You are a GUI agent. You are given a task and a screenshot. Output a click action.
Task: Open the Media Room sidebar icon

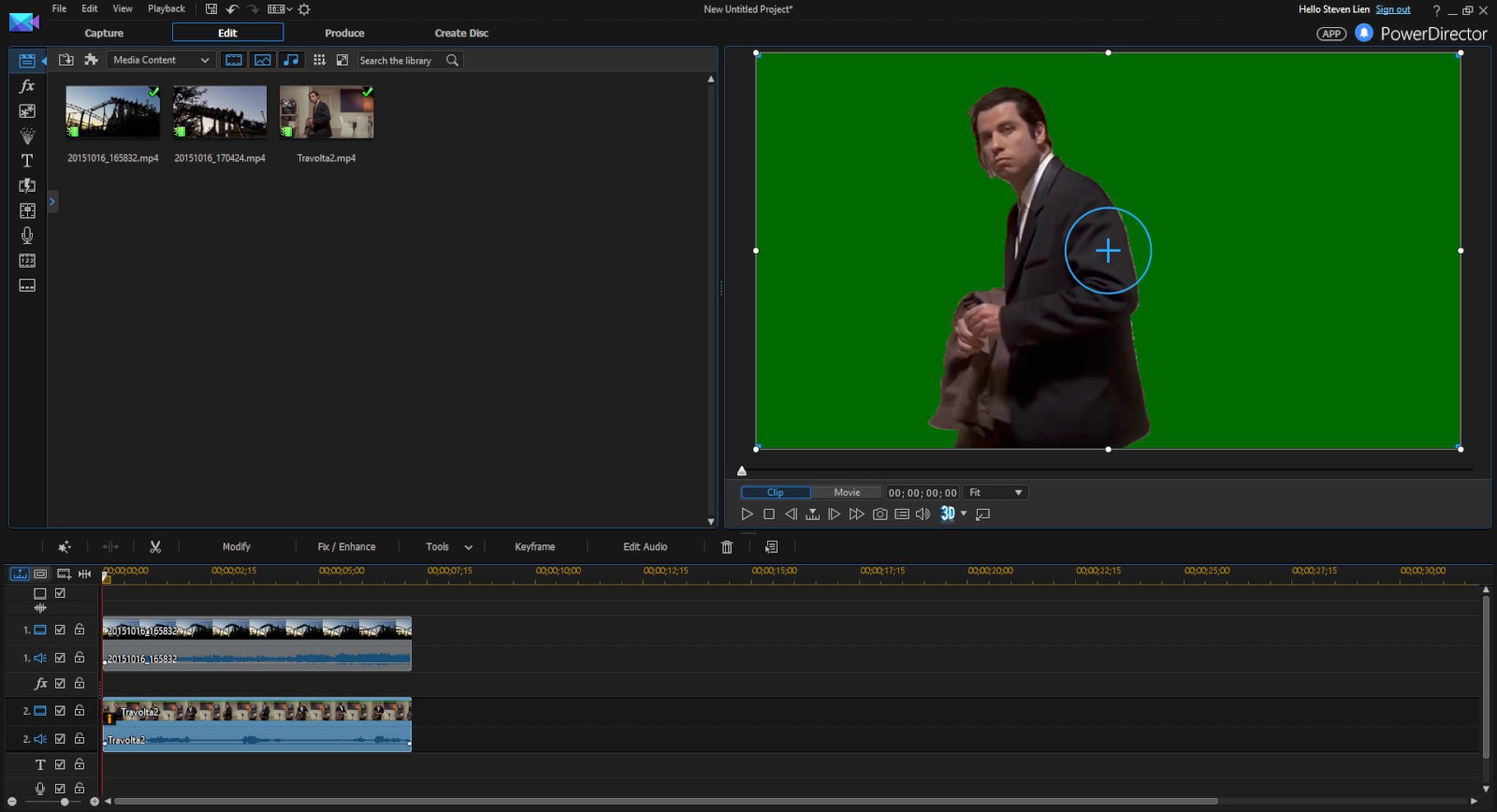click(27, 61)
